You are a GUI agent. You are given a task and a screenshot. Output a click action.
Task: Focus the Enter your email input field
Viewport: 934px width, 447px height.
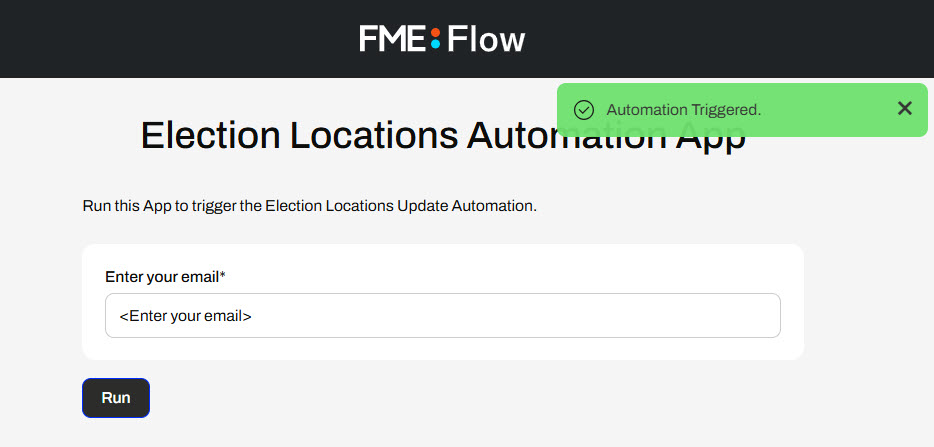click(443, 315)
